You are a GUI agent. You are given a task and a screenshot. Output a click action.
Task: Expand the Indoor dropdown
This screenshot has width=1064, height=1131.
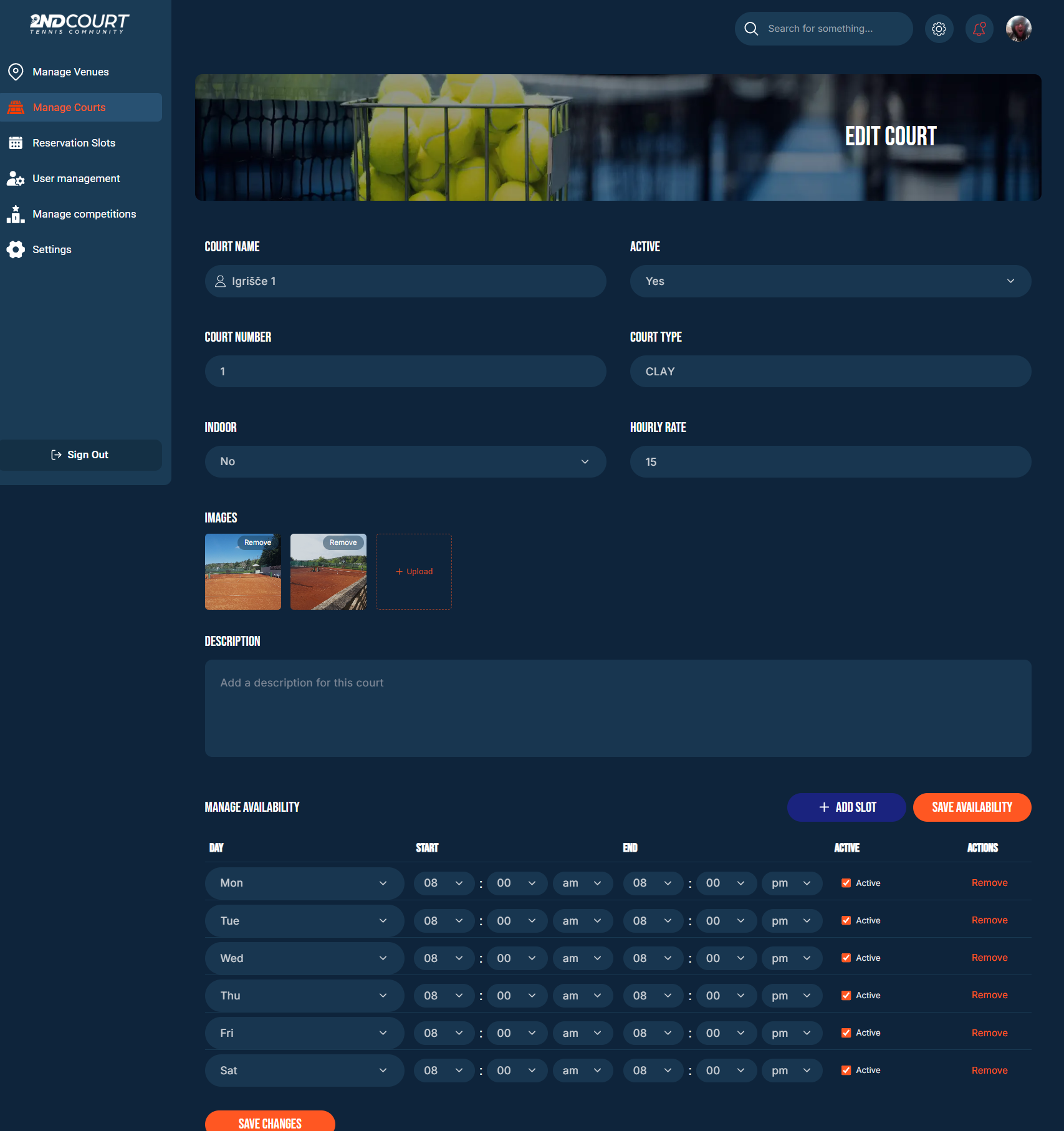(x=405, y=461)
